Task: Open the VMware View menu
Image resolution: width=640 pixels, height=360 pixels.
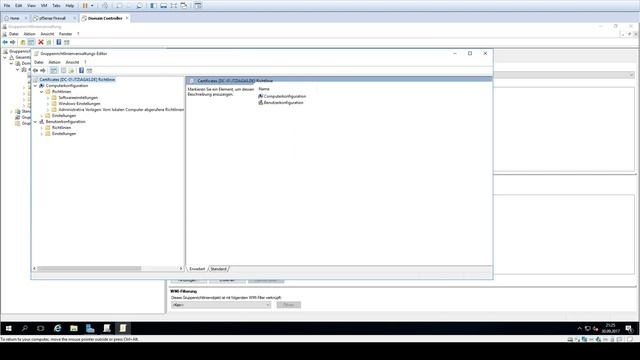Action: (31, 6)
